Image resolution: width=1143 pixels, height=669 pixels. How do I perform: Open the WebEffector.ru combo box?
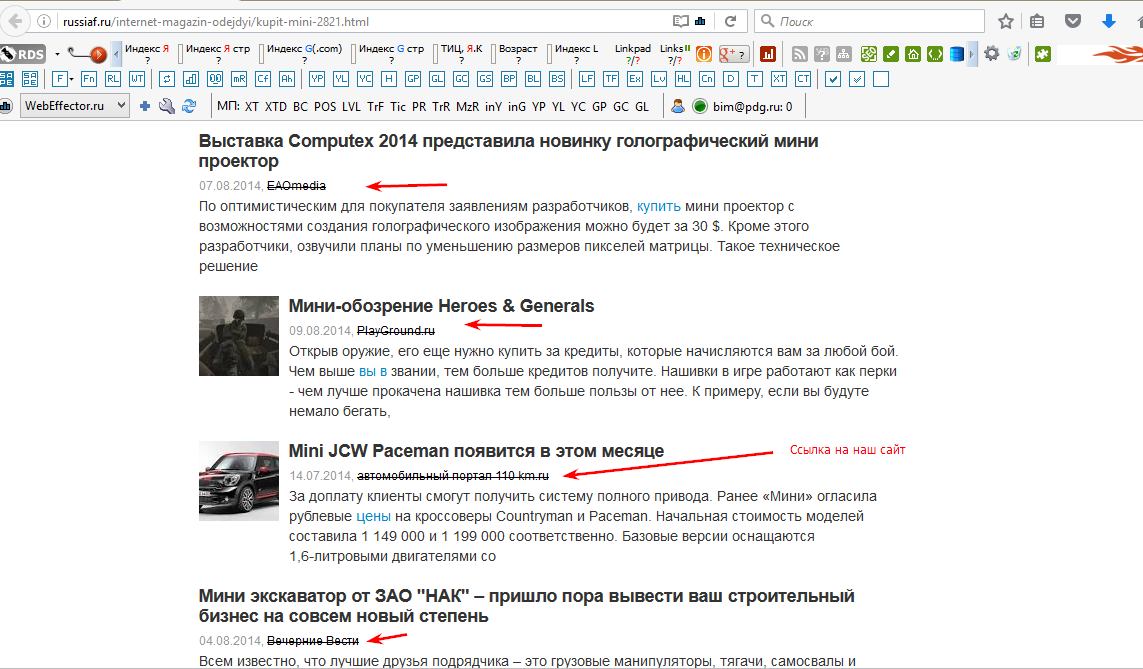pyautogui.click(x=75, y=106)
